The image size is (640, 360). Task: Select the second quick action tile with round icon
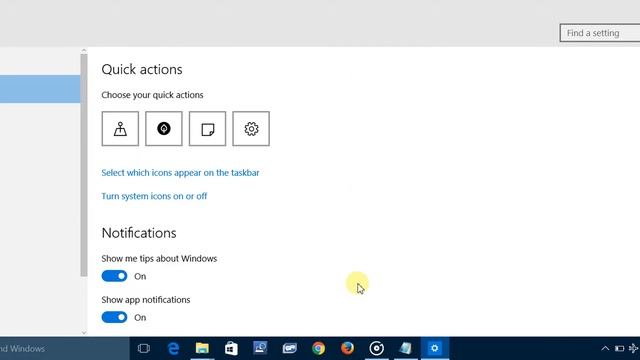point(164,129)
